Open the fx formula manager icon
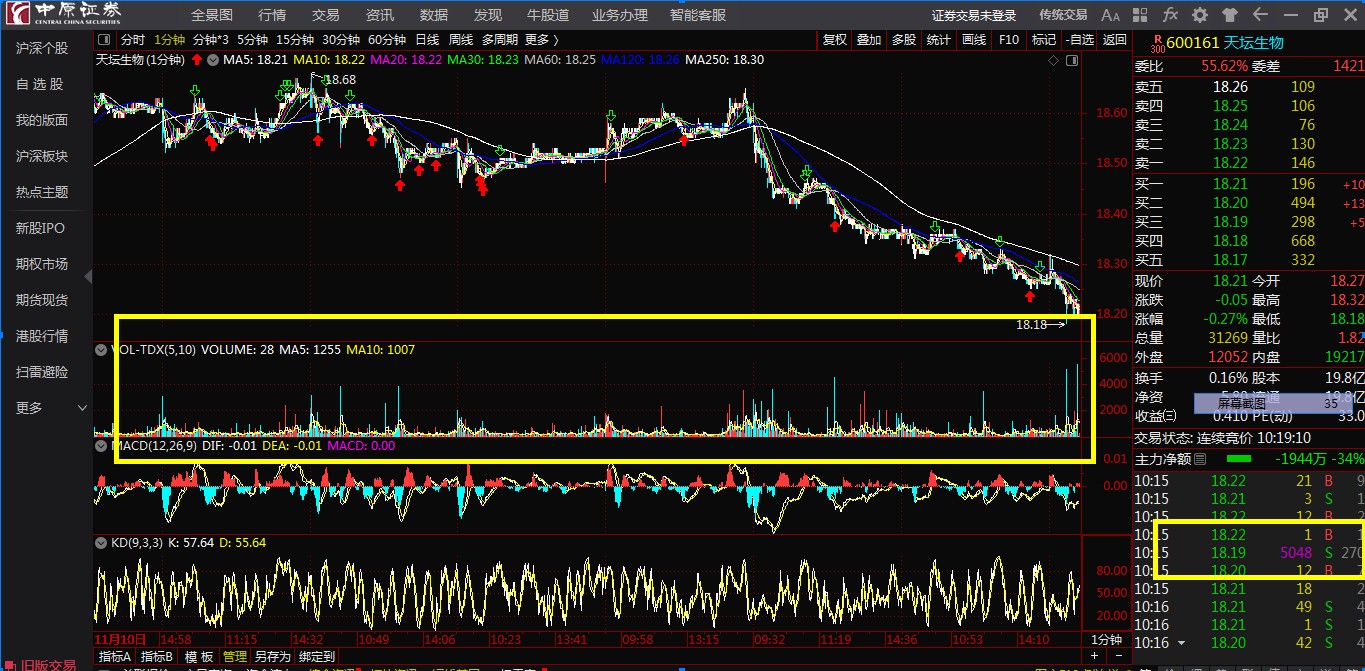Viewport: 1365px width, 671px height. (1170, 15)
